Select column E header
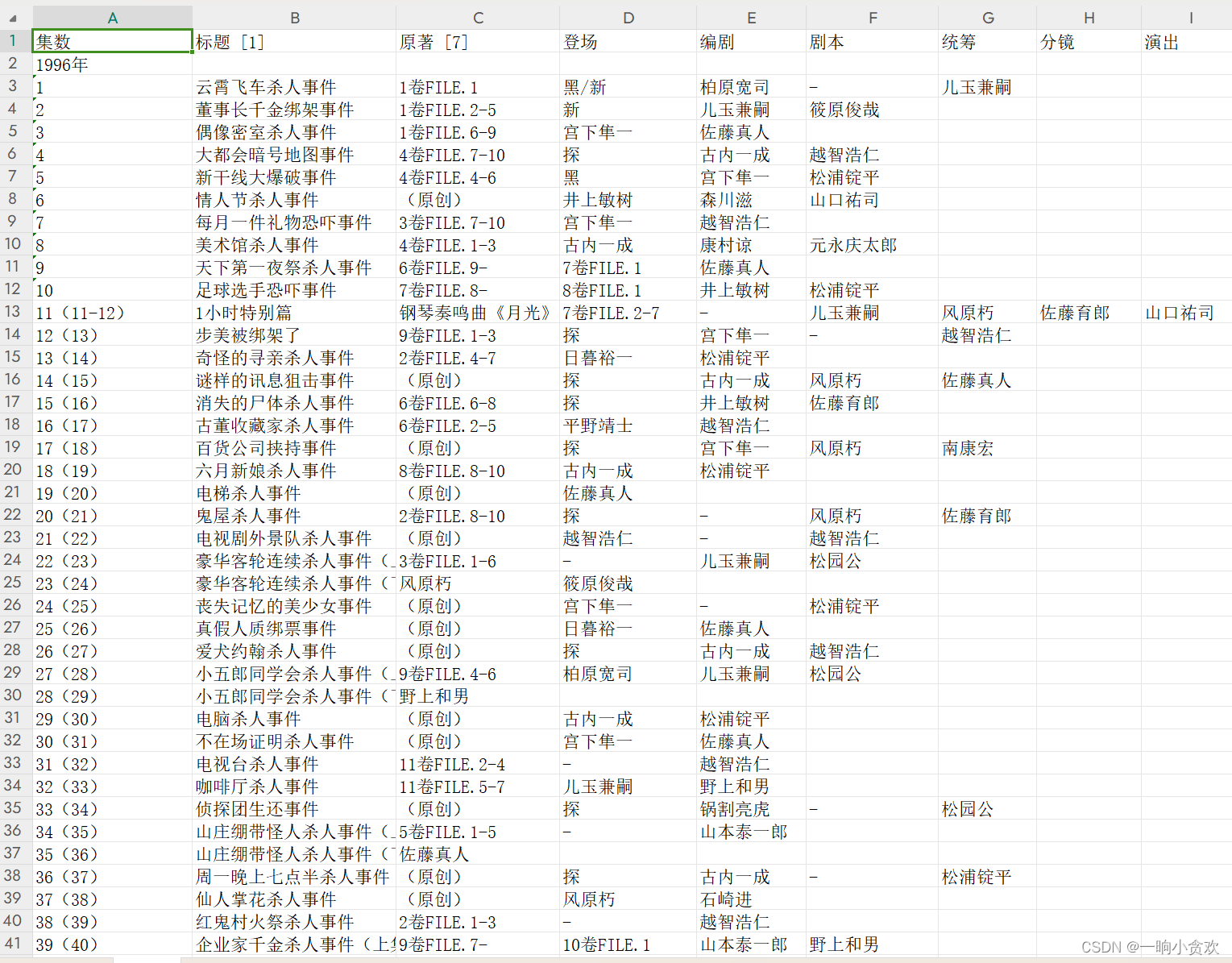1232x963 pixels. click(752, 17)
